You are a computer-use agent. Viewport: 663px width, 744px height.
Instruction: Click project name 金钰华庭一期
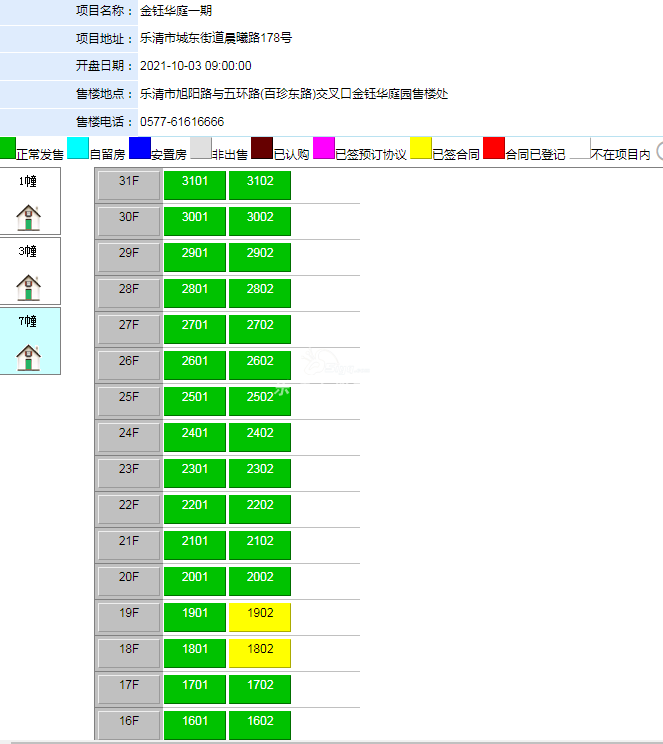point(176,10)
